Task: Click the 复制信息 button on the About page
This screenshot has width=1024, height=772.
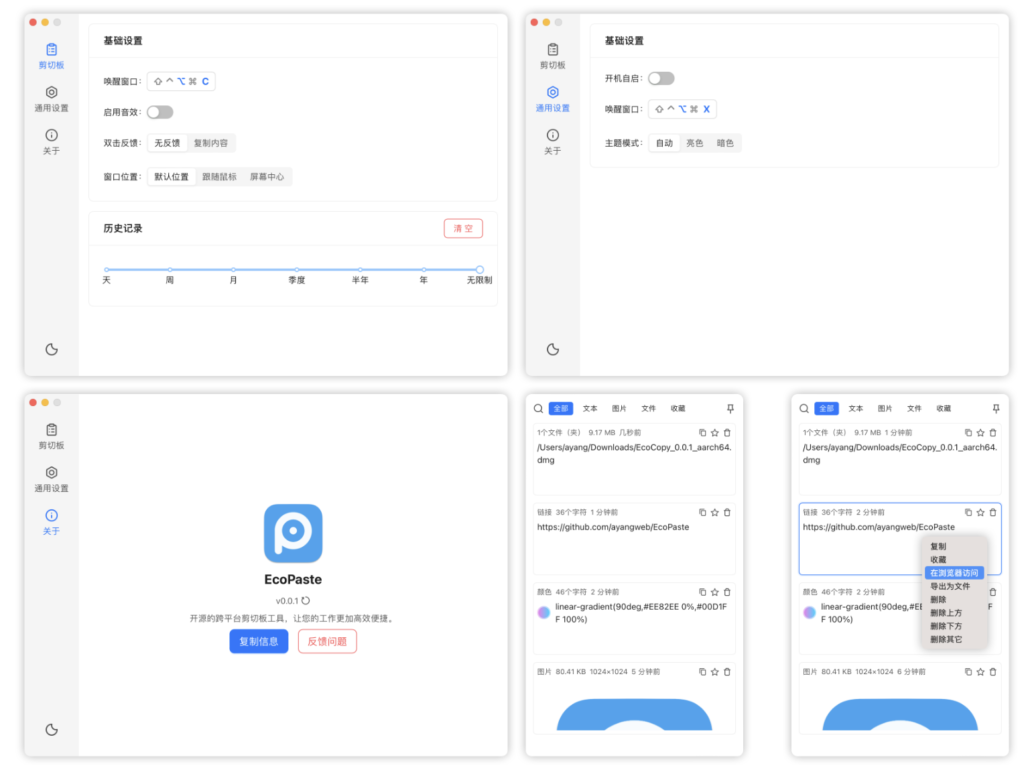Action: (x=259, y=644)
